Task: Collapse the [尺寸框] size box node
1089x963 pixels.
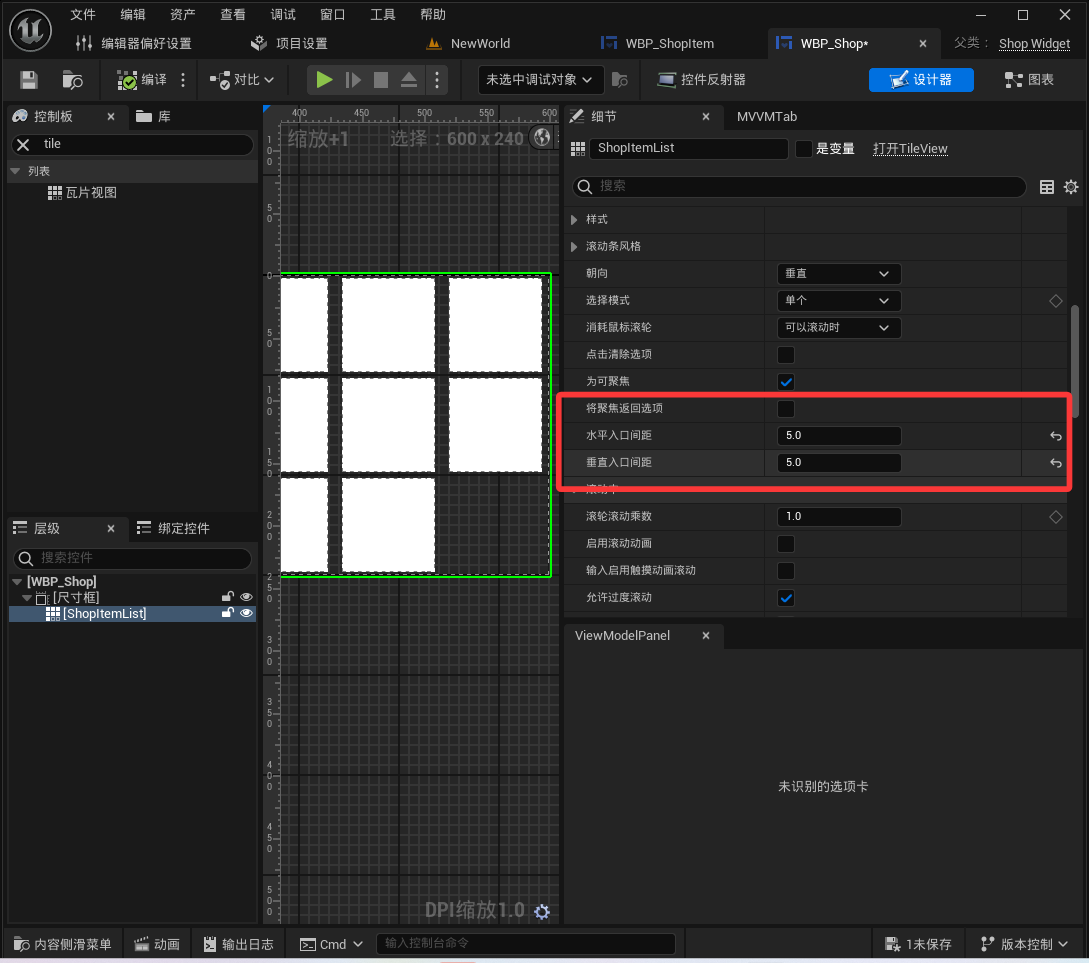Action: pyautogui.click(x=27, y=597)
